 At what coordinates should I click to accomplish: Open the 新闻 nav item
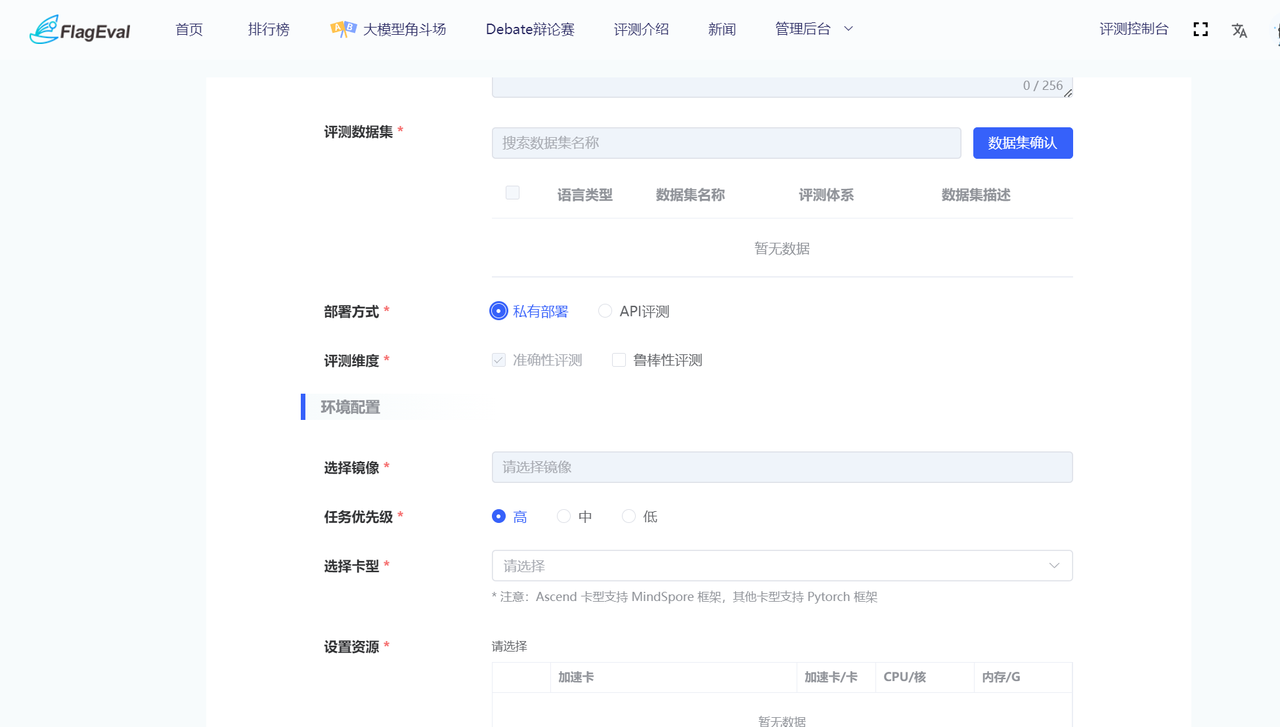(x=722, y=30)
